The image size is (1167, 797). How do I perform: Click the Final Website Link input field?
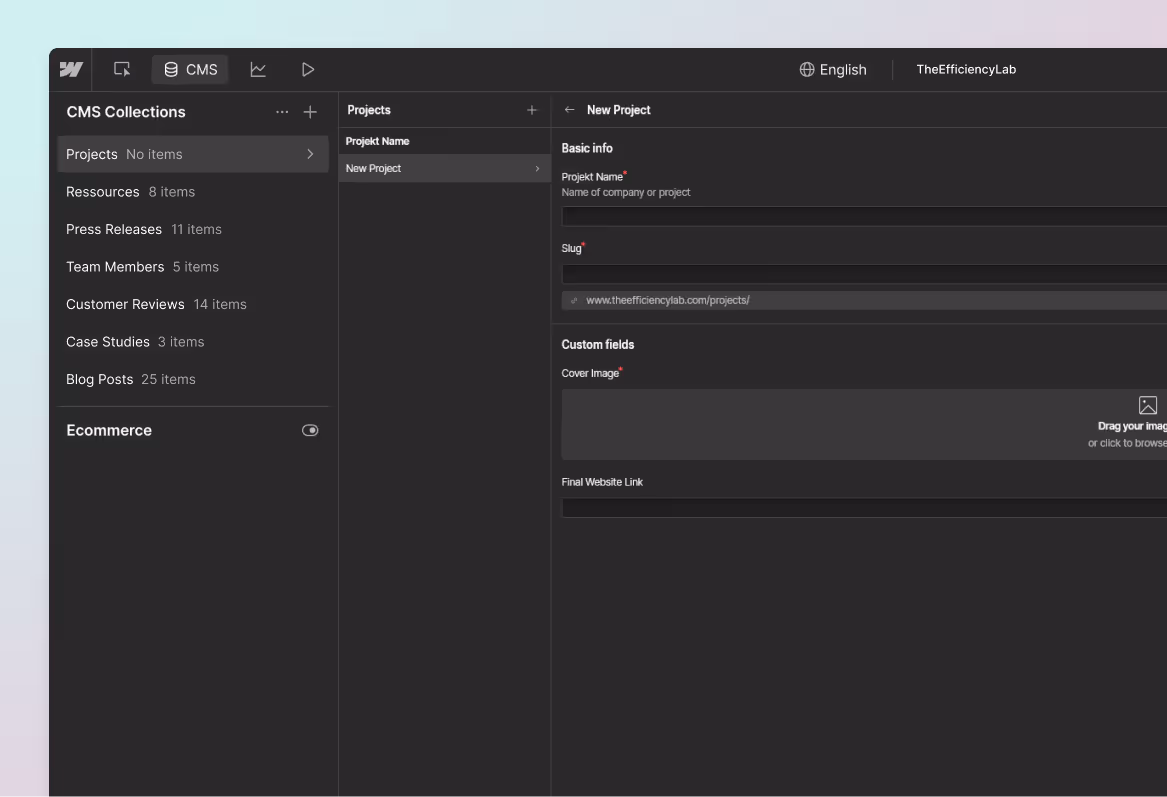(x=860, y=507)
